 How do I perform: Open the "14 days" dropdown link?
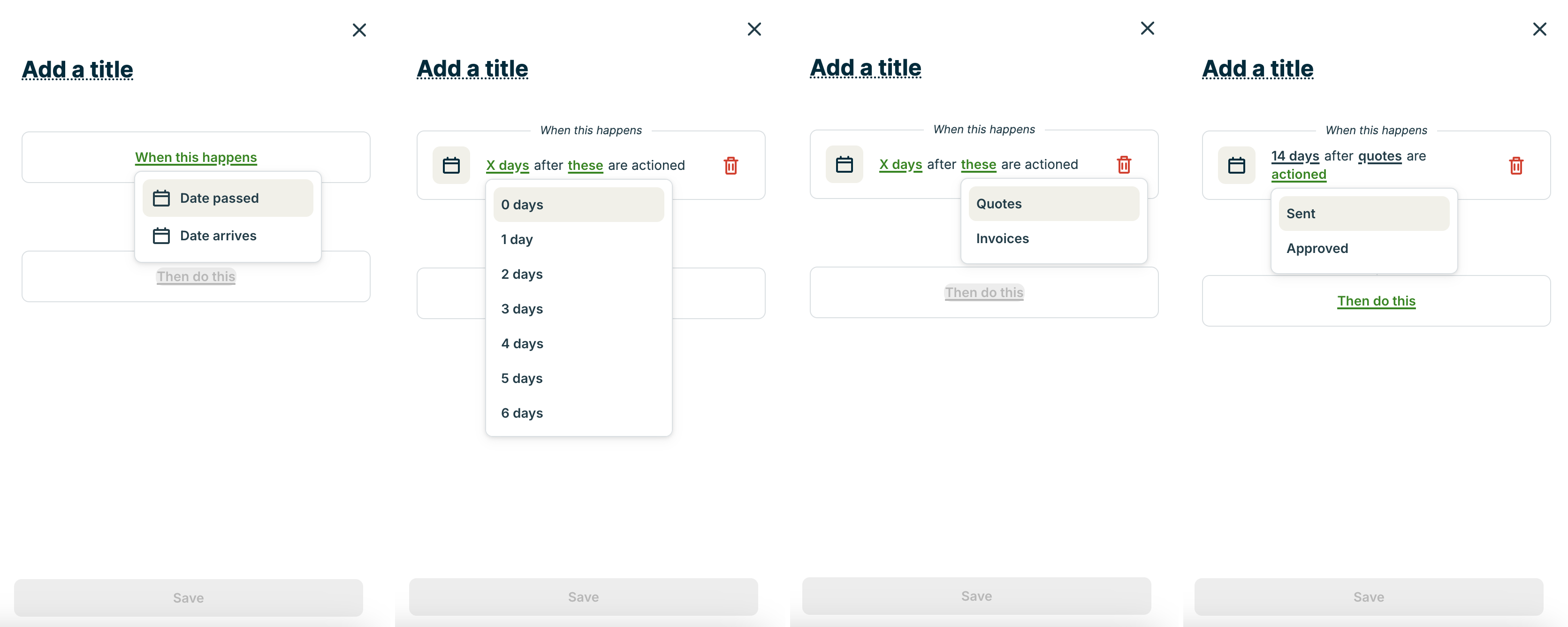1294,156
